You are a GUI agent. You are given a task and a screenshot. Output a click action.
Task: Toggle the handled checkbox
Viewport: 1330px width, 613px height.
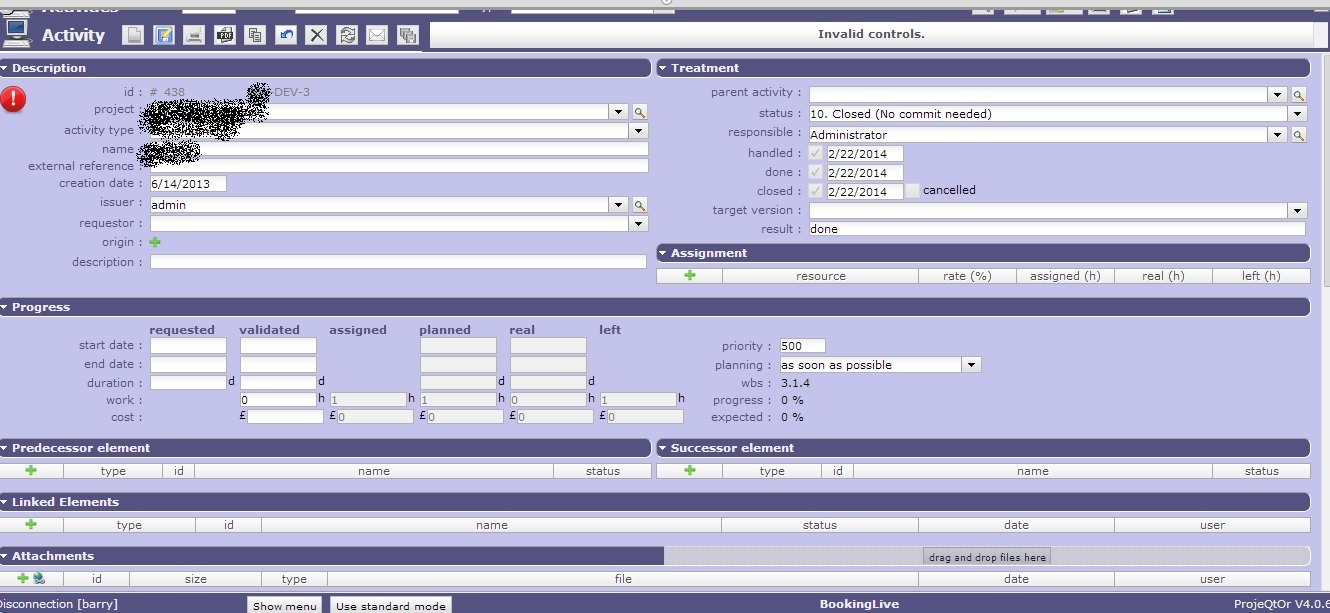pyautogui.click(x=816, y=153)
